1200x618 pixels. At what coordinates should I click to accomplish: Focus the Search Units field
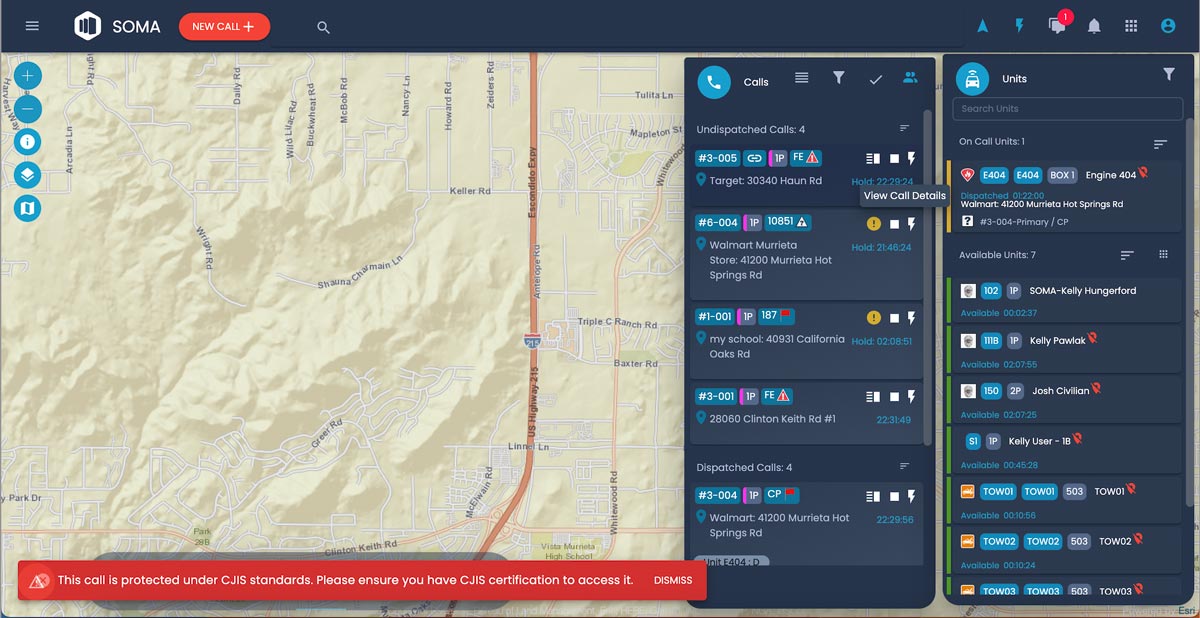(x=1068, y=109)
